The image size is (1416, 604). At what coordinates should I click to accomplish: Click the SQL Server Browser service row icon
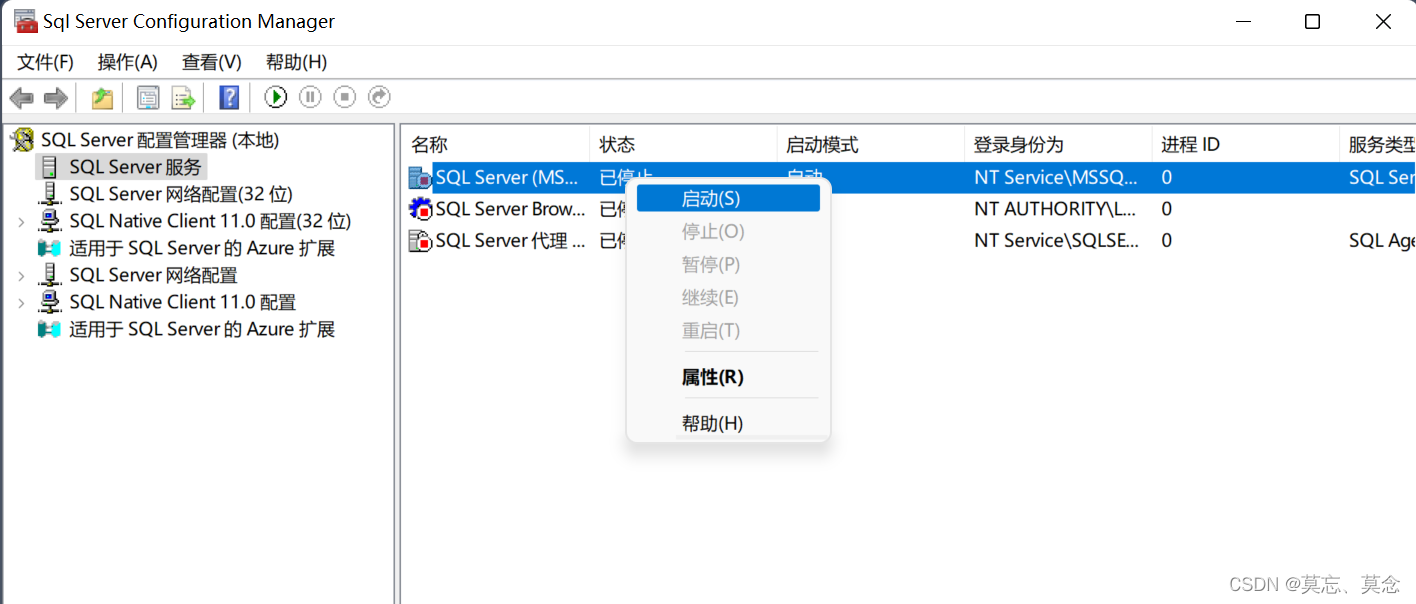click(421, 209)
